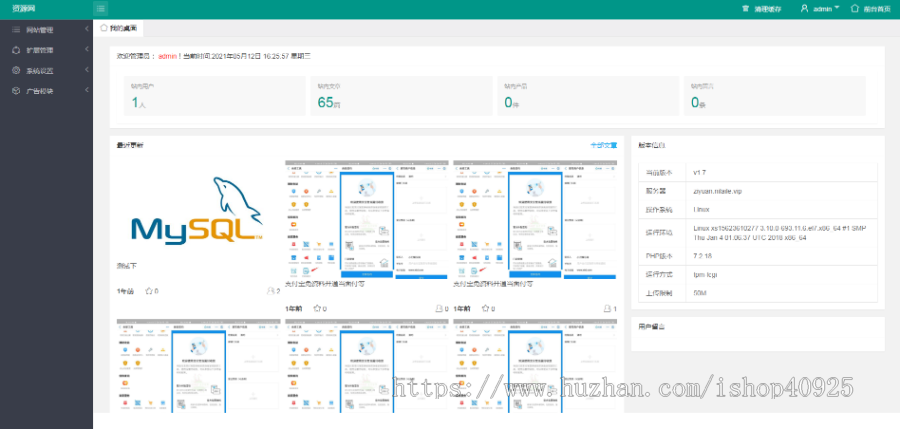Expand the 系统设置 chevron arrow
Viewport: 900px width, 429px height.
(87, 70)
